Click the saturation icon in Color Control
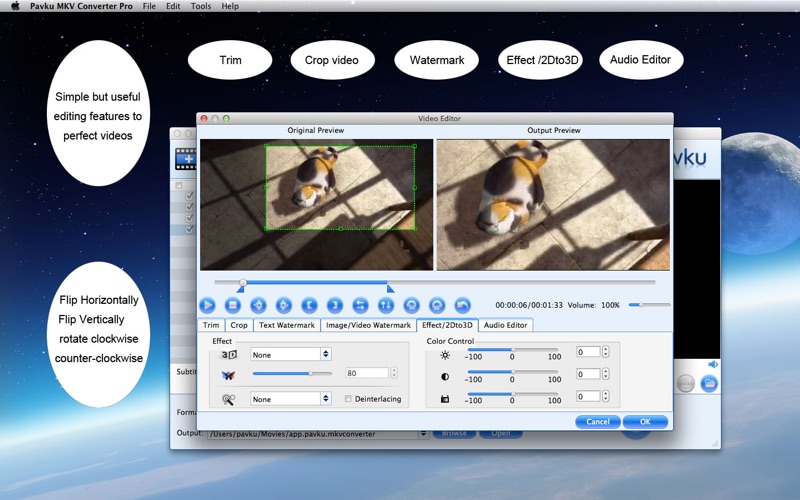This screenshot has width=800, height=500. (x=445, y=399)
